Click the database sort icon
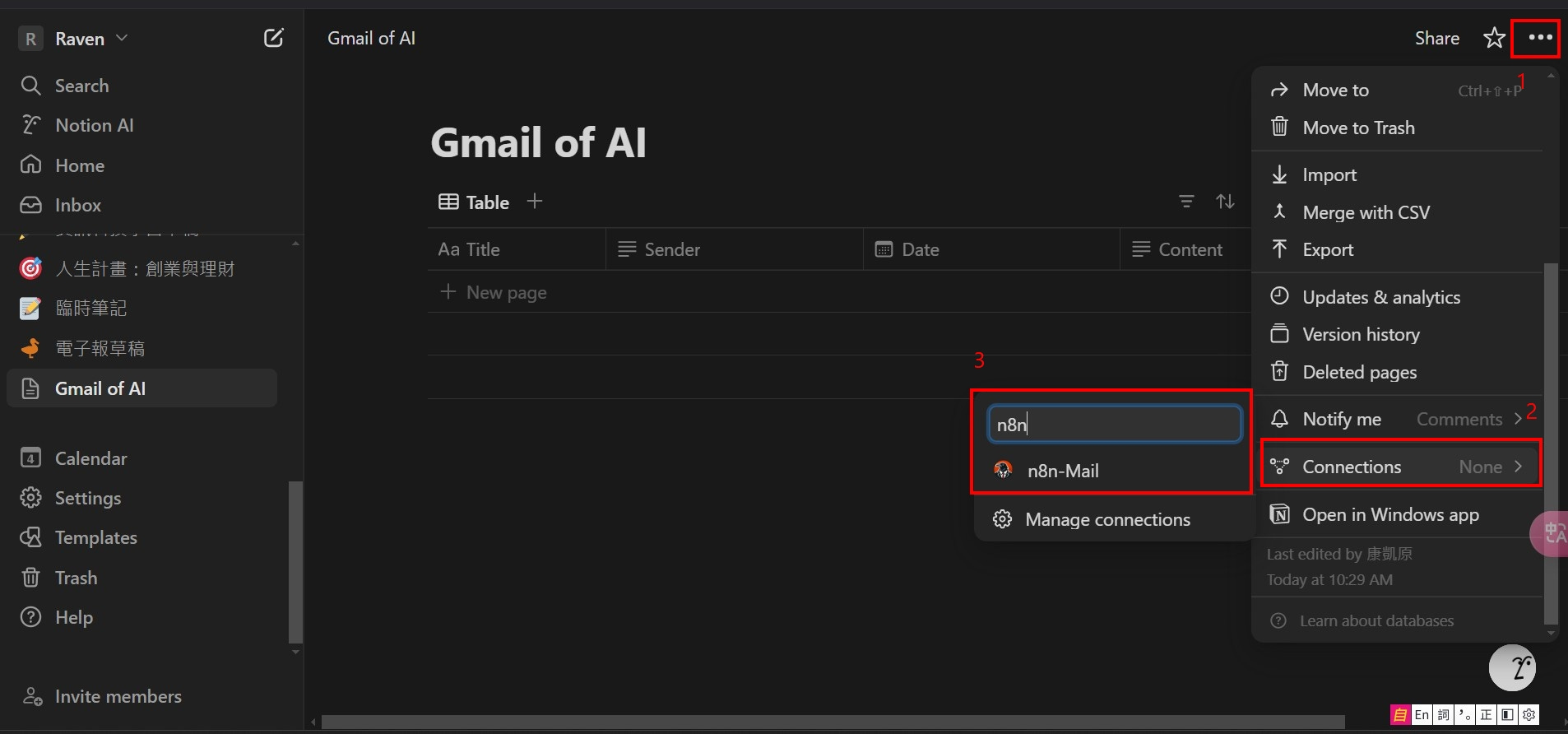Screen dimensions: 1568x734 (x=1225, y=202)
